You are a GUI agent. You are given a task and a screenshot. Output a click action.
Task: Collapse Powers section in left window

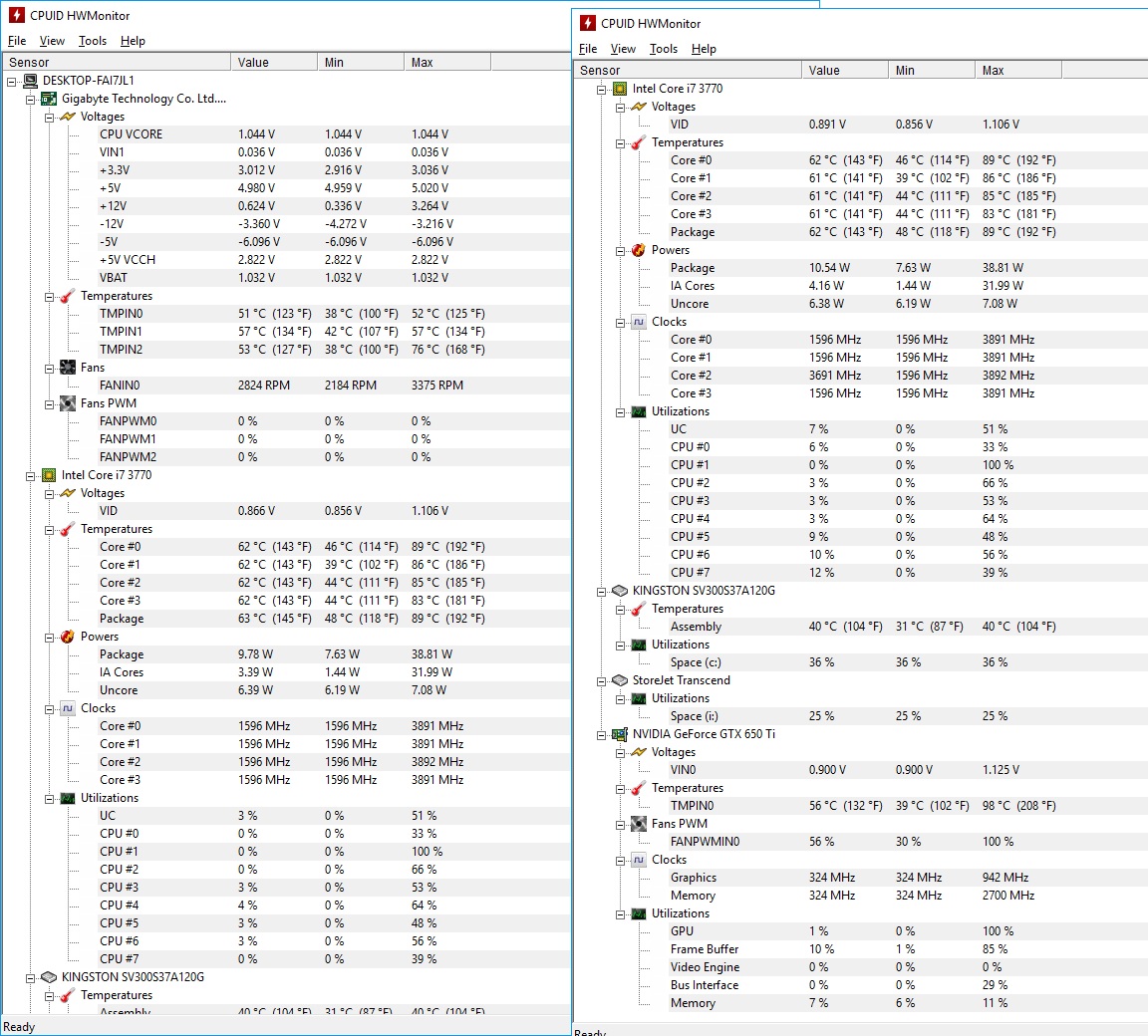pos(49,638)
